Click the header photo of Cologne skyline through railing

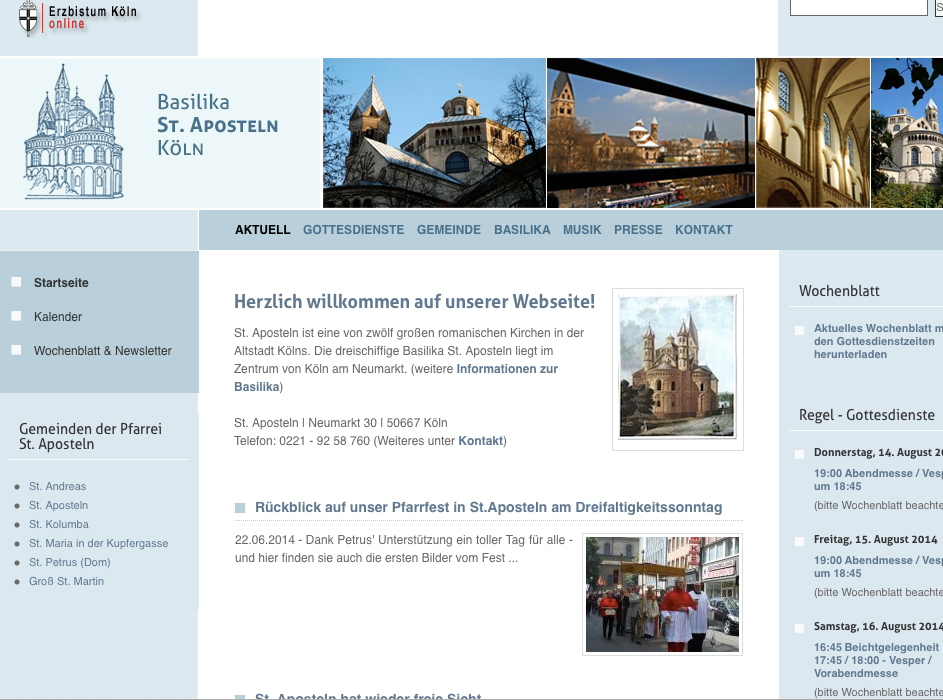click(x=651, y=133)
